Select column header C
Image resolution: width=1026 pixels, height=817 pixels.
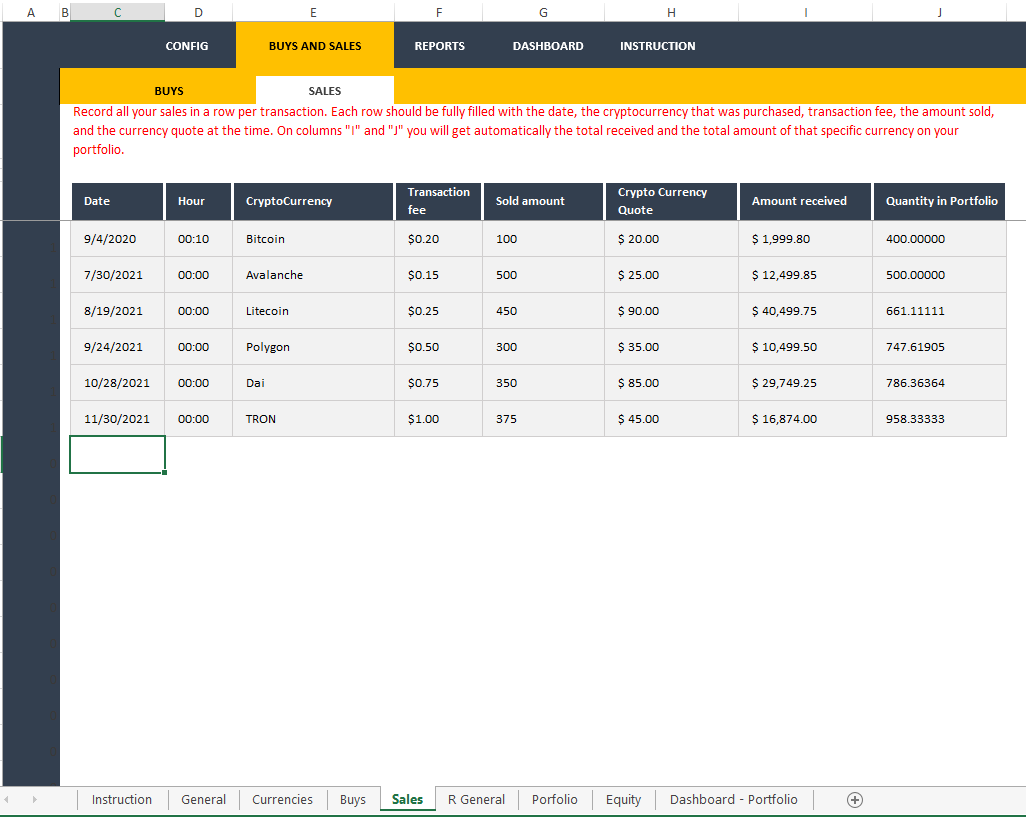tap(117, 12)
